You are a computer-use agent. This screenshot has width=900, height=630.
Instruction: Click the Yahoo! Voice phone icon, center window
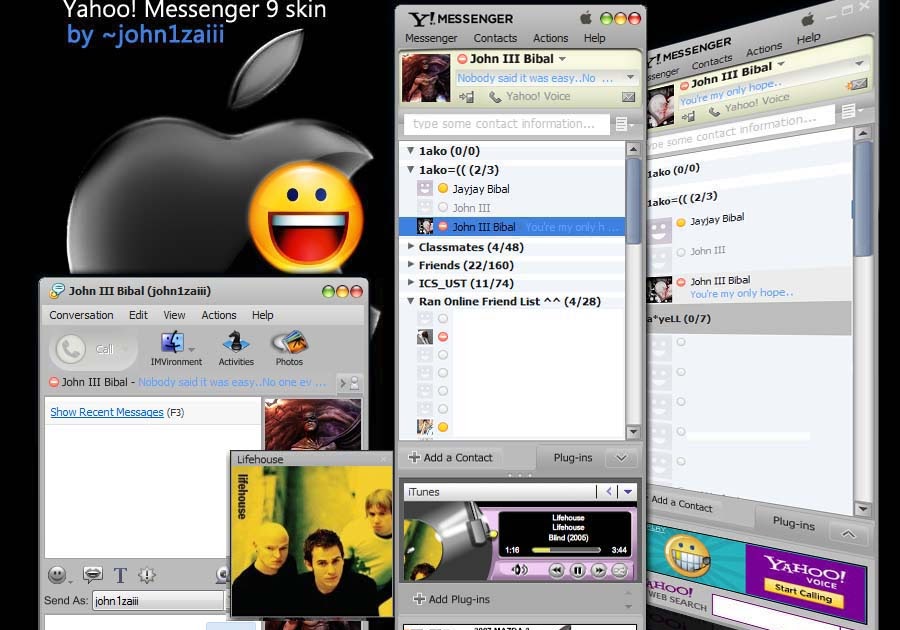[x=495, y=97]
